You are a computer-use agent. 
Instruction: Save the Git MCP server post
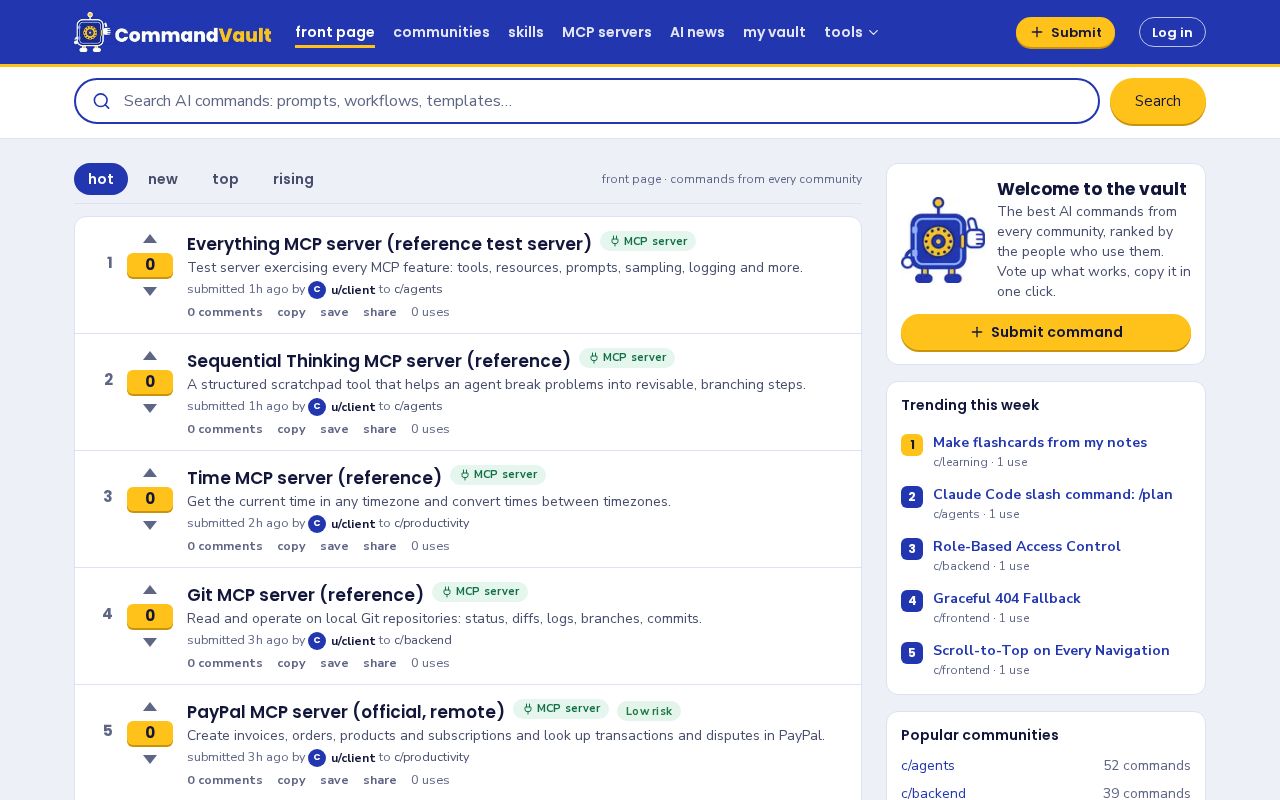tap(334, 663)
